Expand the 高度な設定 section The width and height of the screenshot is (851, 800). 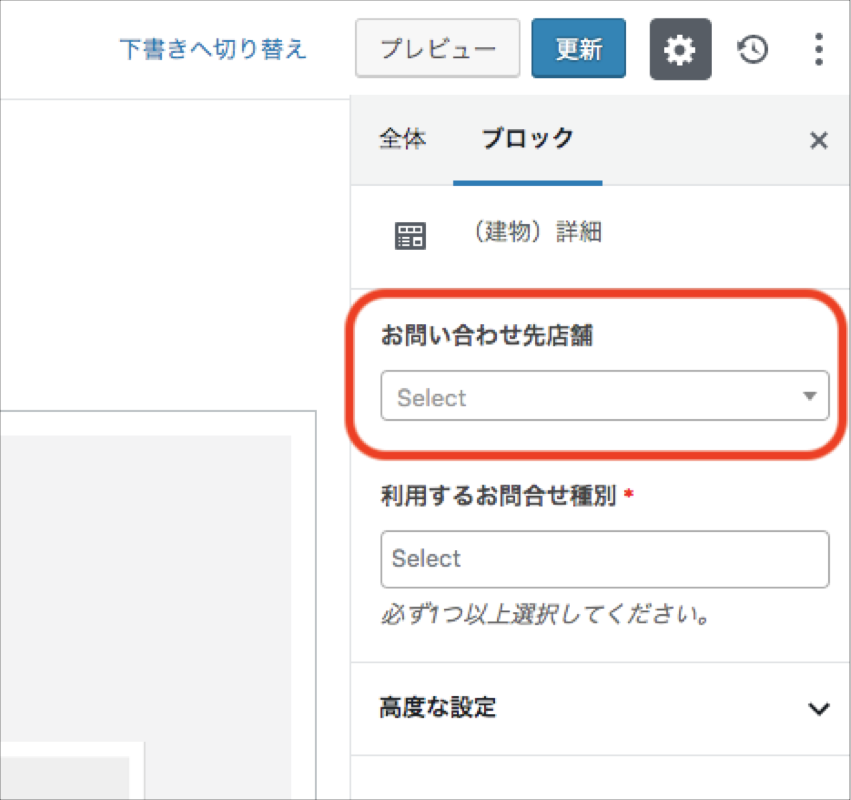tap(438, 709)
